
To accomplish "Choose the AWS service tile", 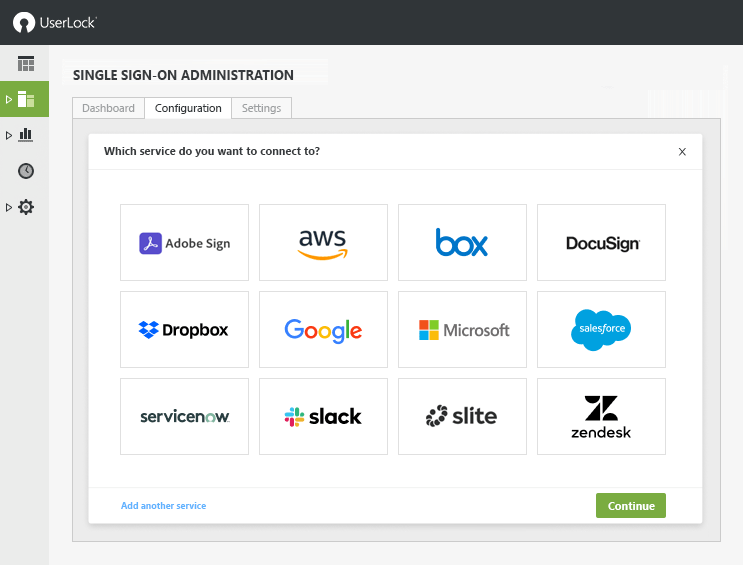I will pos(323,243).
